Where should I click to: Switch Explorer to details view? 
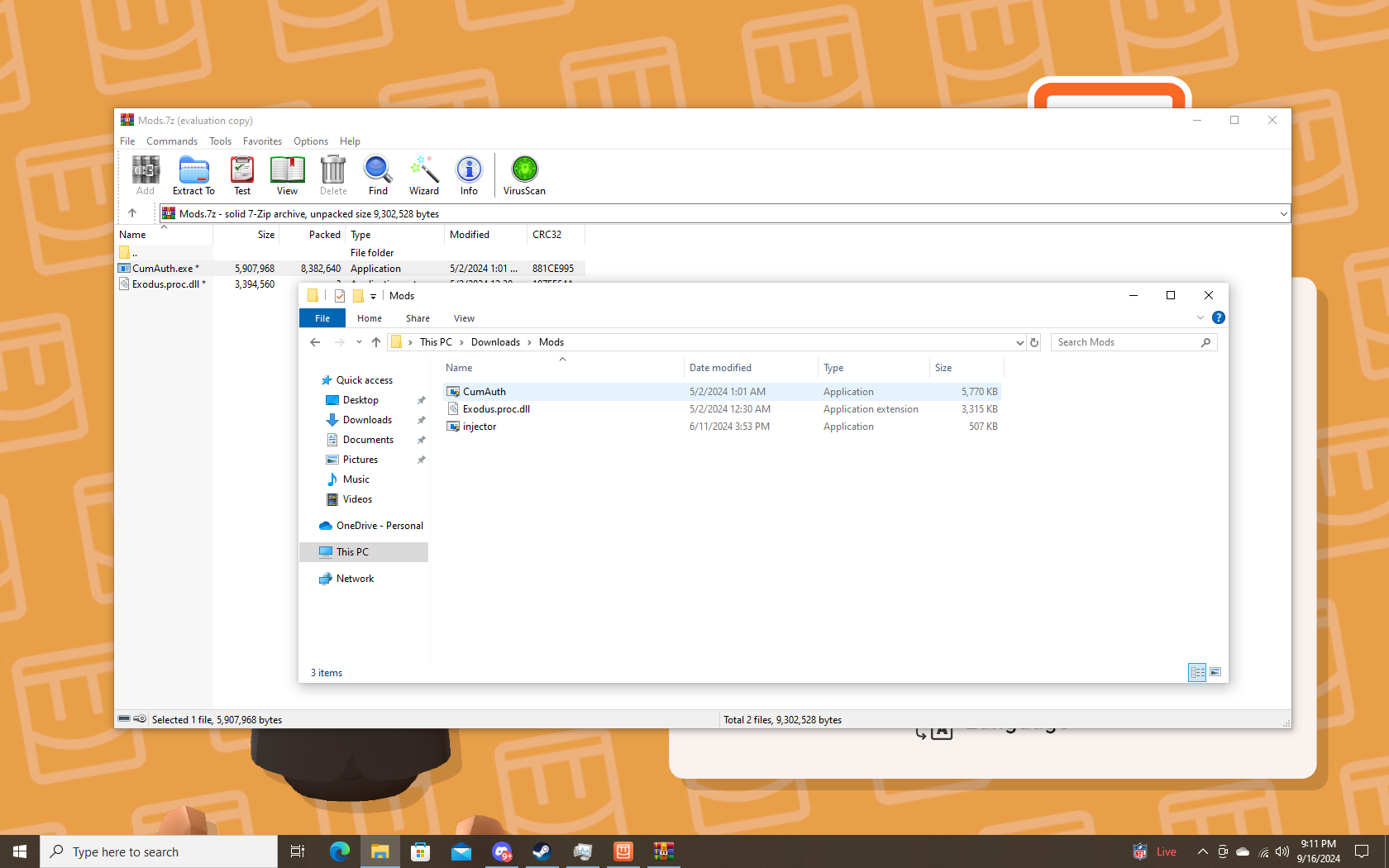pos(1197,672)
